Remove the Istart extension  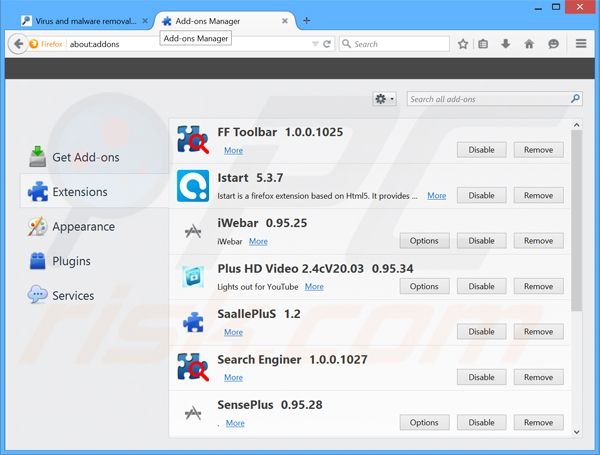coord(538,195)
